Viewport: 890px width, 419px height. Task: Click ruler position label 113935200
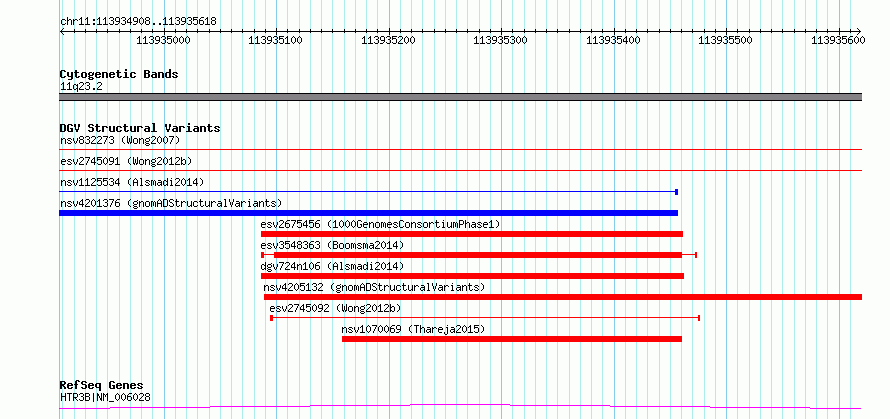[x=389, y=40]
